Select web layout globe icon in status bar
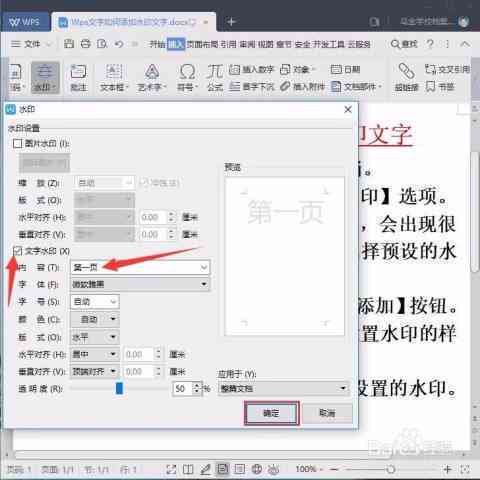The width and height of the screenshot is (480, 480). pyautogui.click(x=257, y=469)
